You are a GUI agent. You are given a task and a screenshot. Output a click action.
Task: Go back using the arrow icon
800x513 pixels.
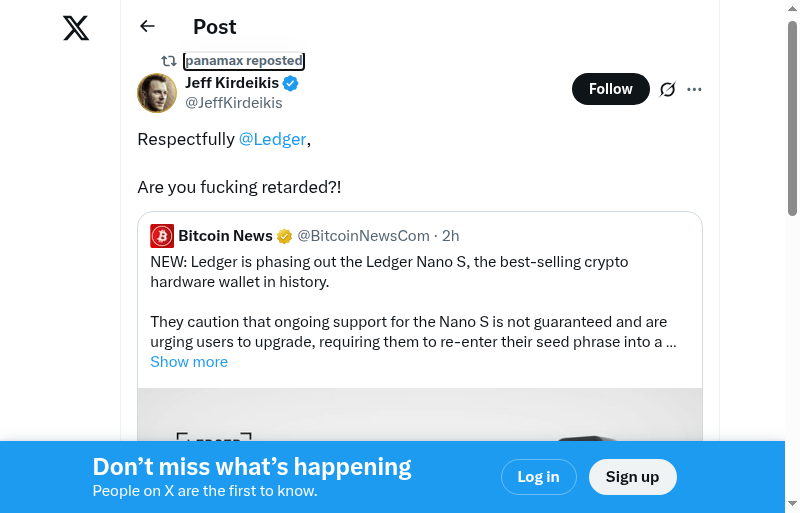tap(148, 27)
